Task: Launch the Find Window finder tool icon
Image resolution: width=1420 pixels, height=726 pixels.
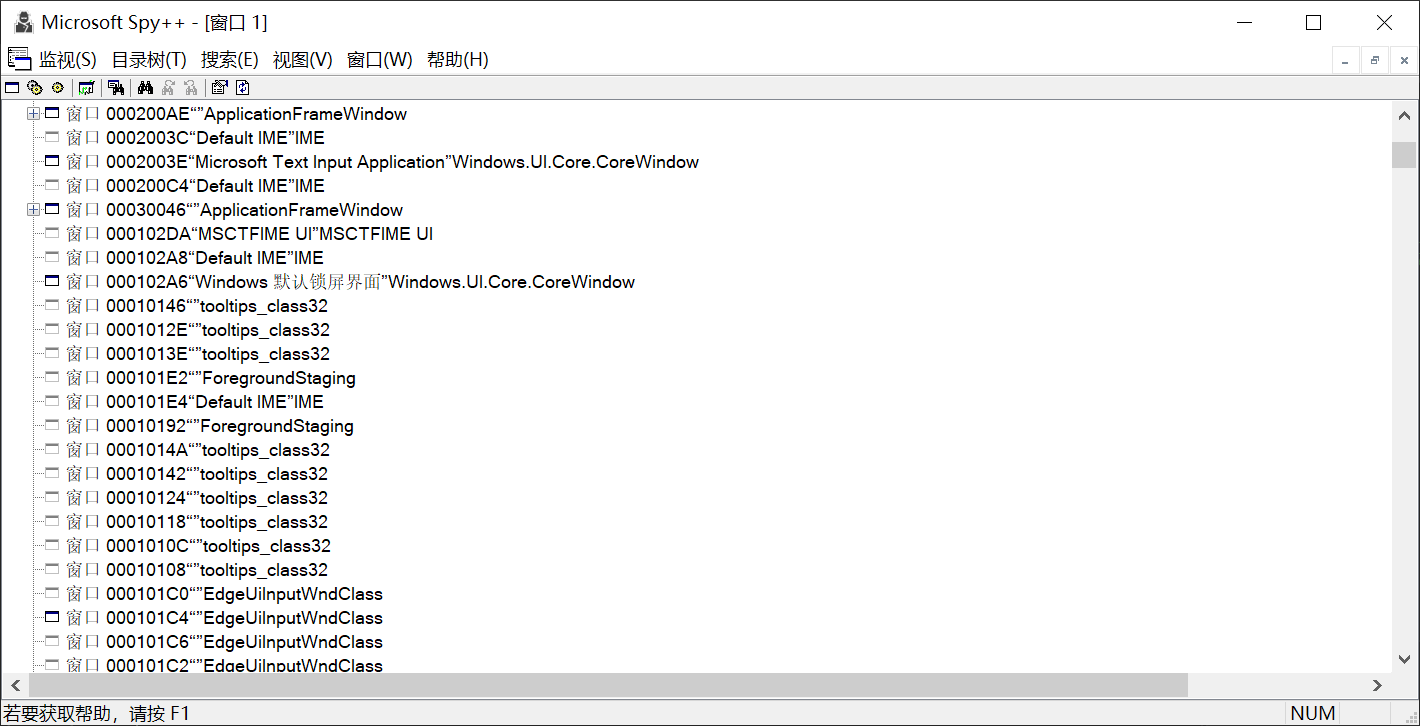Action: click(116, 88)
